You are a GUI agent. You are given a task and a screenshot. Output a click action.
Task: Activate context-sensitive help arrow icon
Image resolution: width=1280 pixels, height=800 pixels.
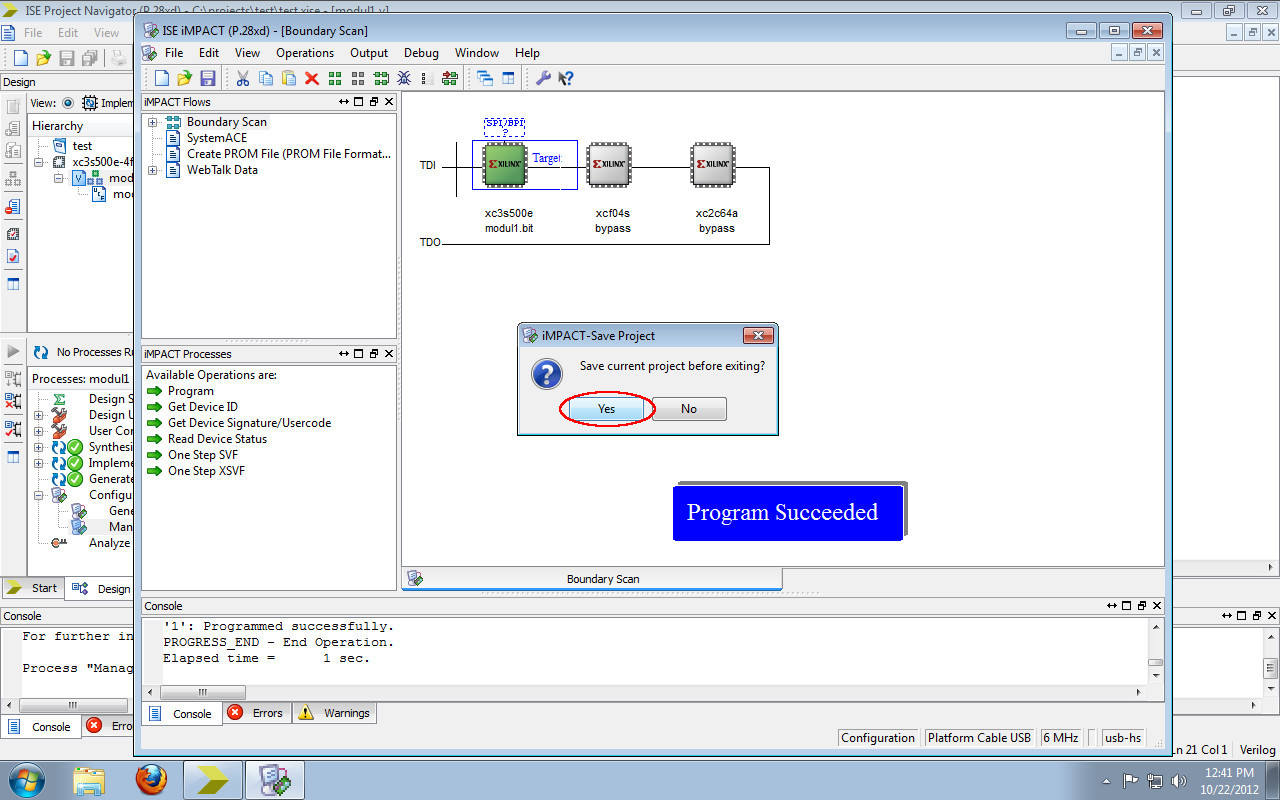565,78
